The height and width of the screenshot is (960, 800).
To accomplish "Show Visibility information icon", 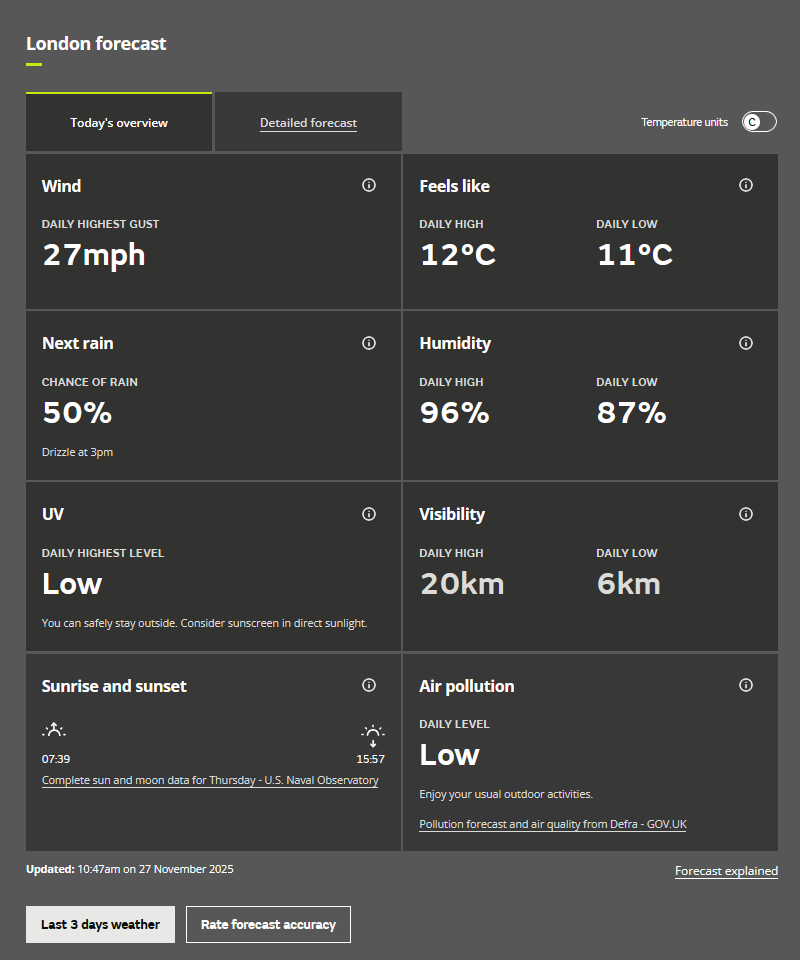I will click(745, 514).
